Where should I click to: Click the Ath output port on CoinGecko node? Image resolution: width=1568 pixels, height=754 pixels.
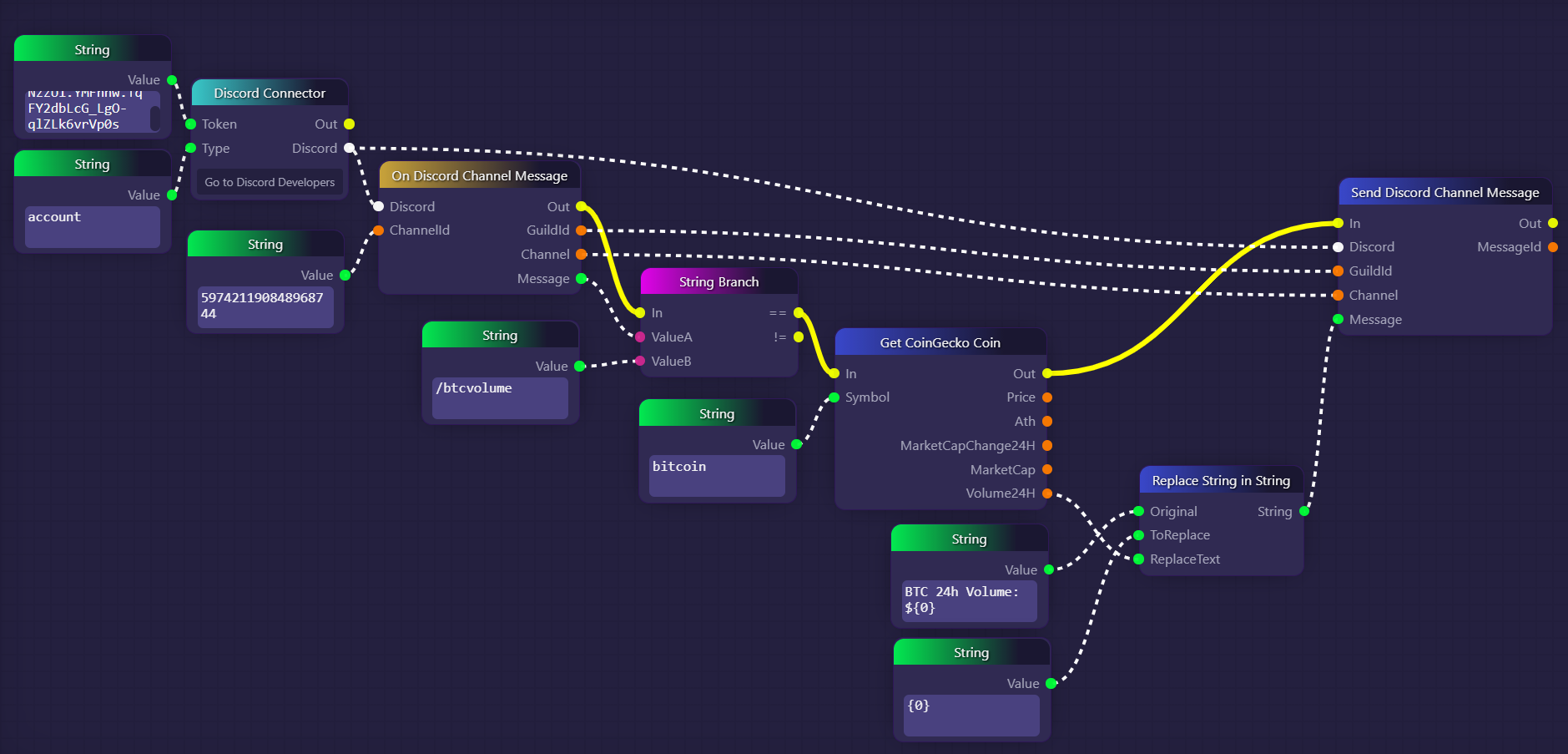[1047, 422]
